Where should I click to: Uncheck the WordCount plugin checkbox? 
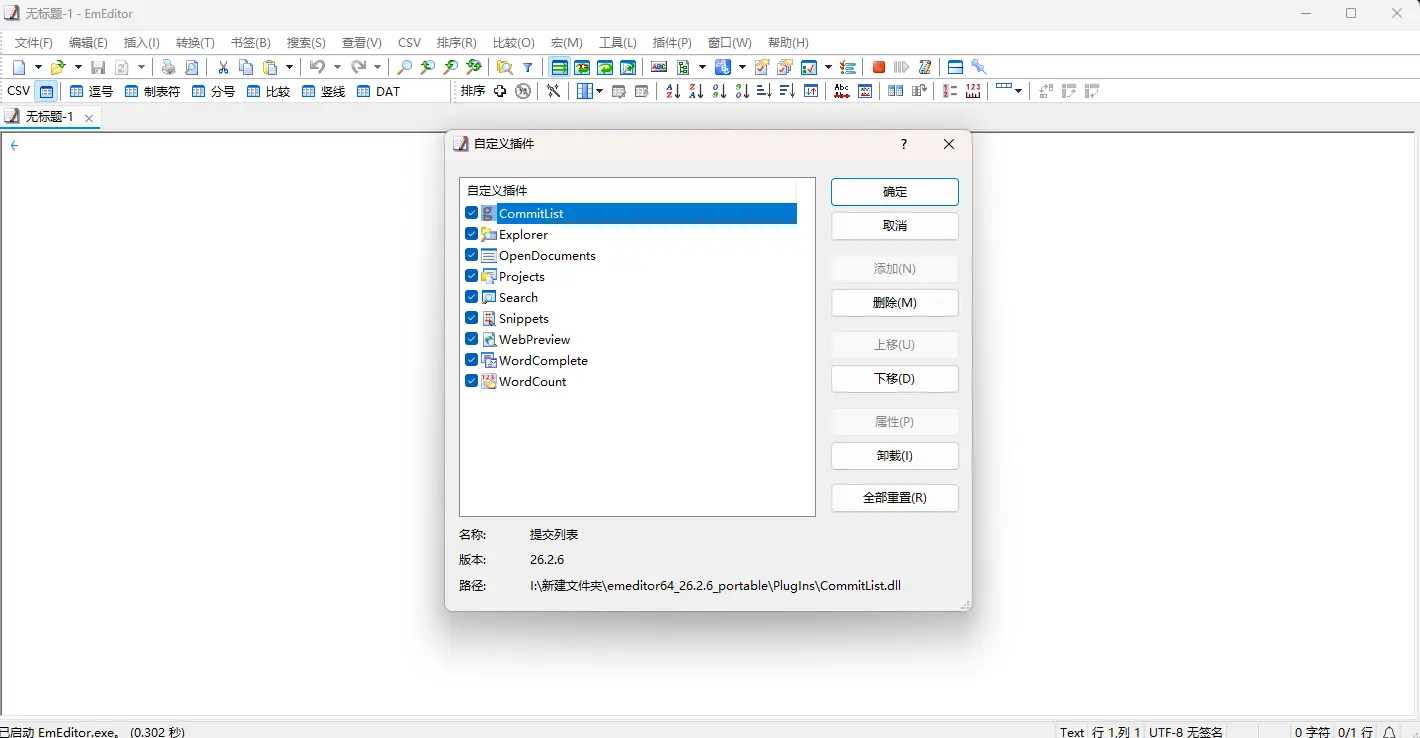472,381
